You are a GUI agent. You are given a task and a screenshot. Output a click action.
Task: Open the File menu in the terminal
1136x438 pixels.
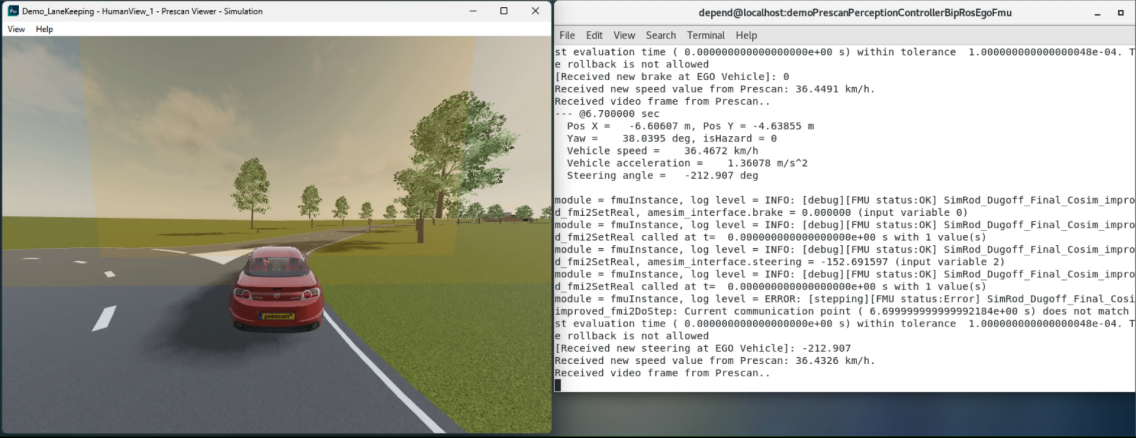point(567,35)
